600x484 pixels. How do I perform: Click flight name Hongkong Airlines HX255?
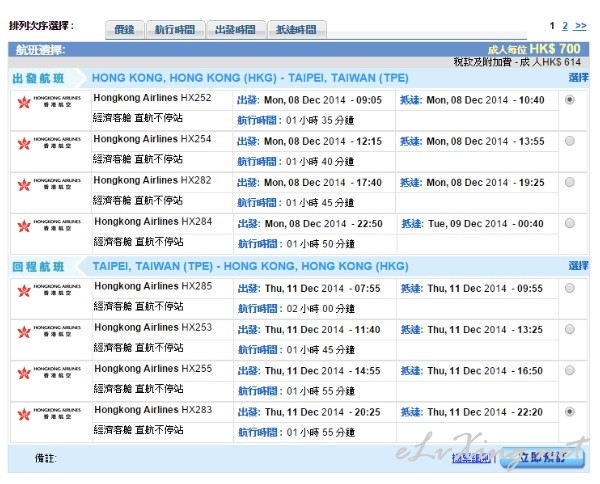153,369
